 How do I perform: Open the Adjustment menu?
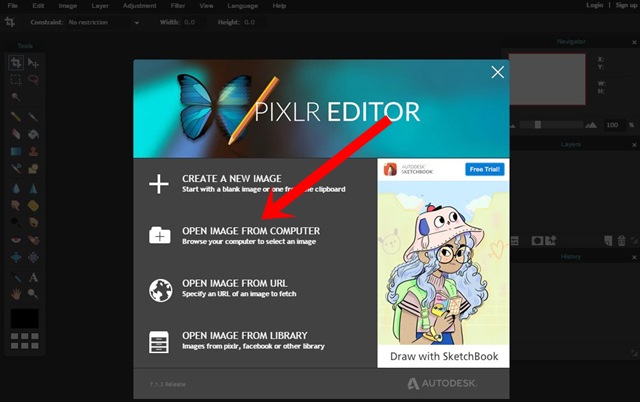[140, 6]
